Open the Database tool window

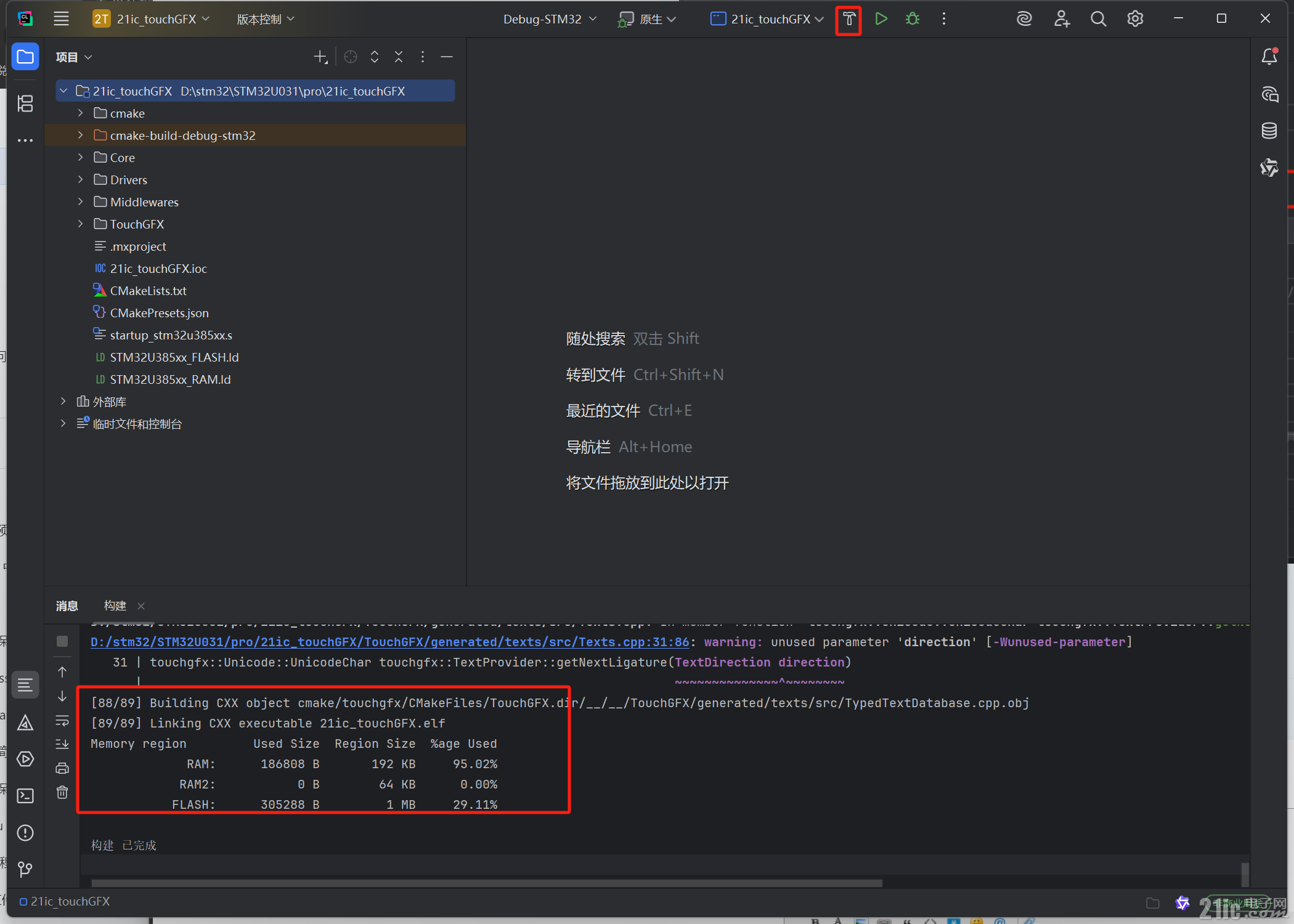(1269, 131)
